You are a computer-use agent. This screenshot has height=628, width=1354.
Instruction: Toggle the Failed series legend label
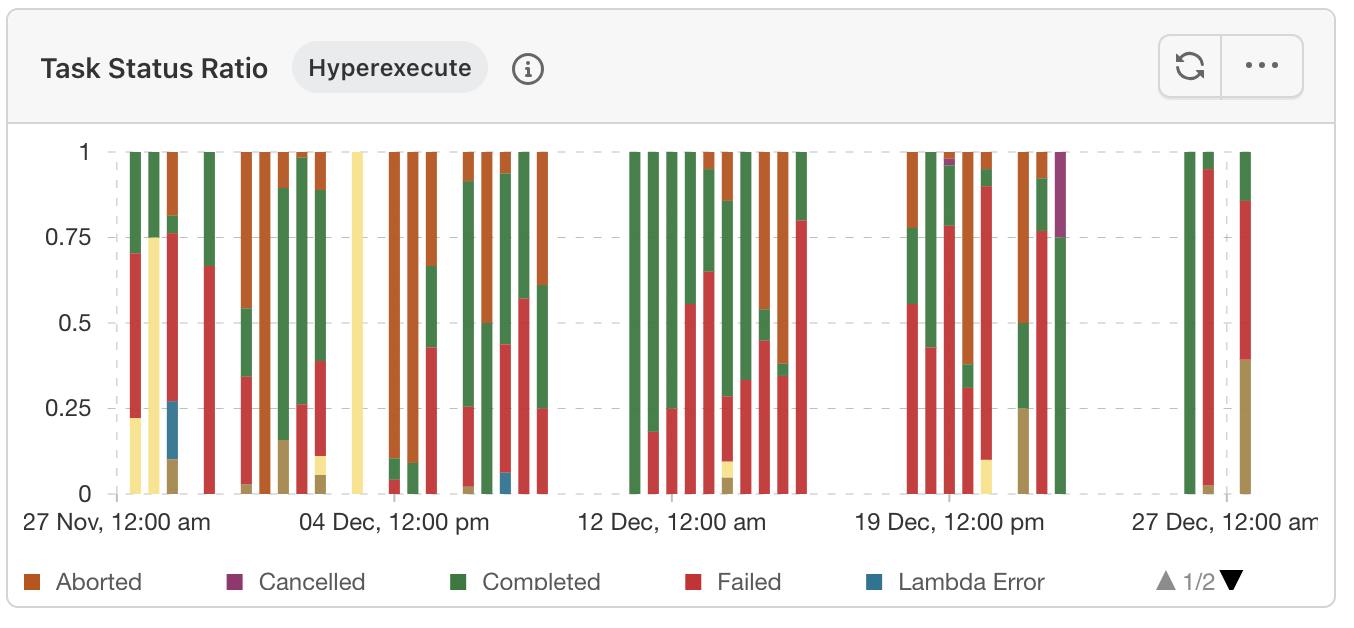pyautogui.click(x=749, y=582)
